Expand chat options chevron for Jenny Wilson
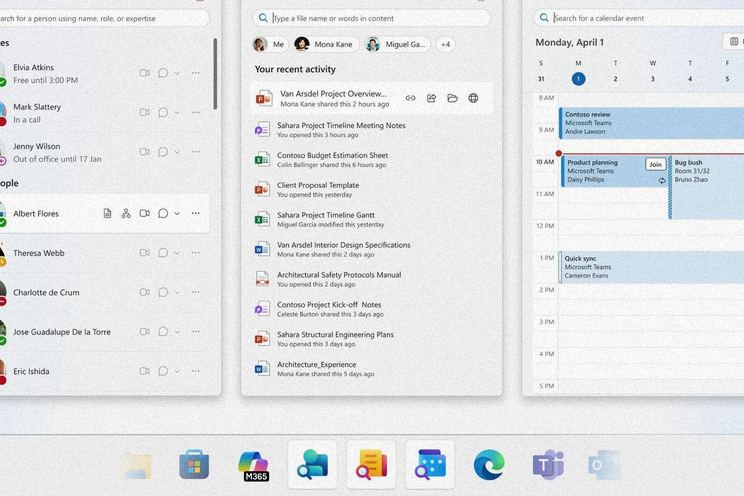 click(x=177, y=152)
